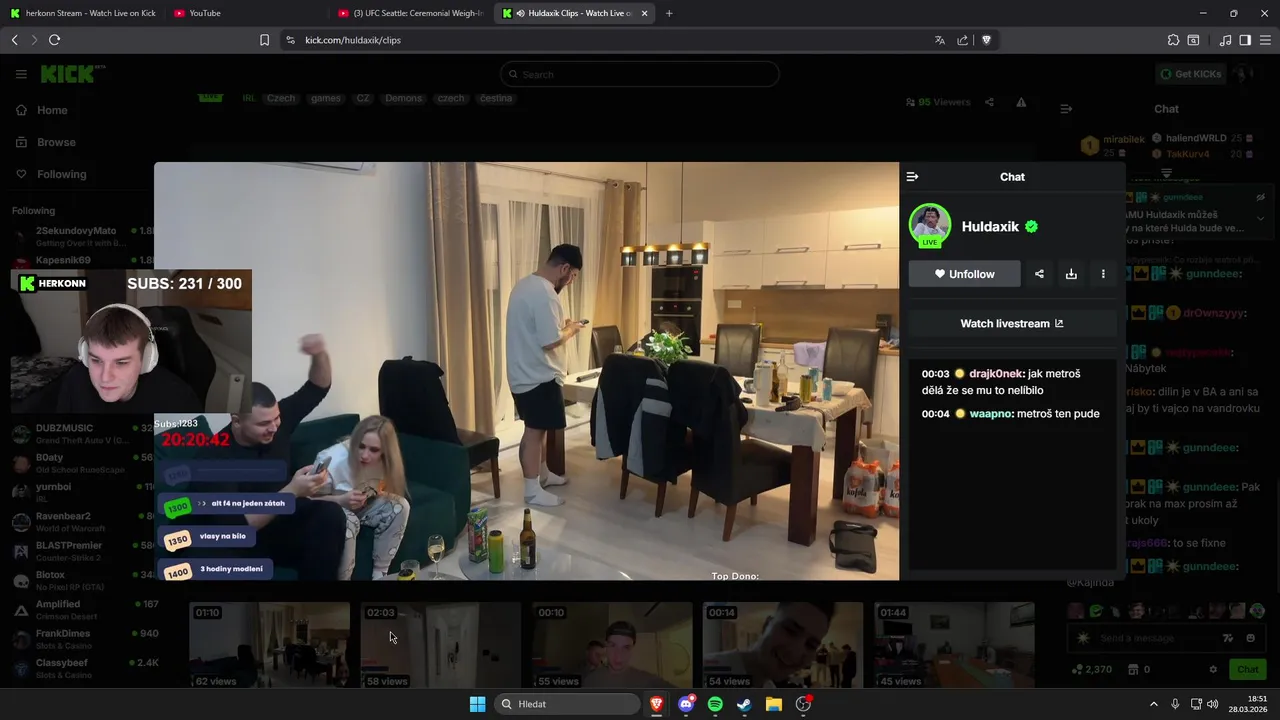Reload the page
1280x720 pixels.
point(54,40)
